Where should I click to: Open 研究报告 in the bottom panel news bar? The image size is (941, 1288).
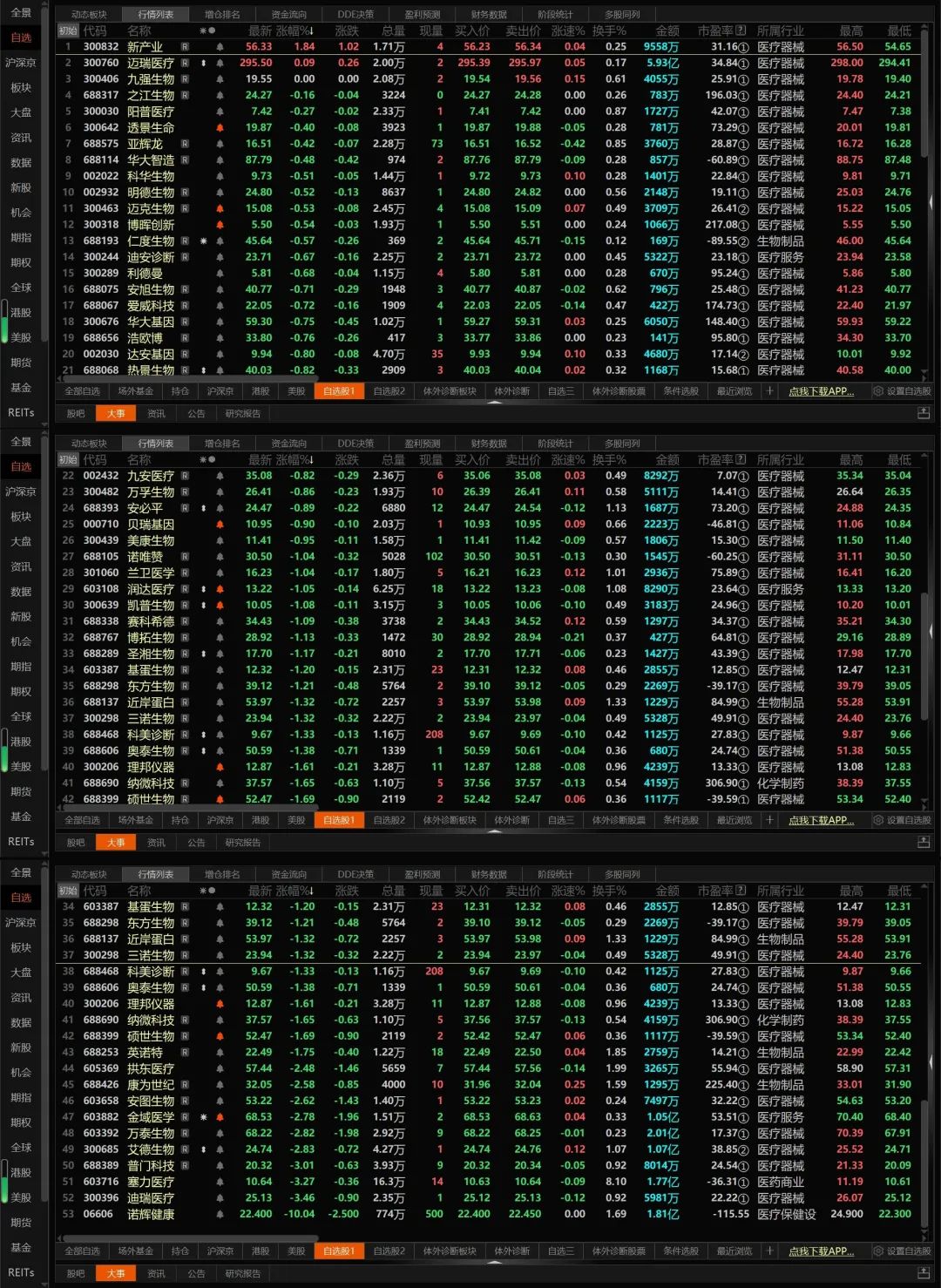242,1273
